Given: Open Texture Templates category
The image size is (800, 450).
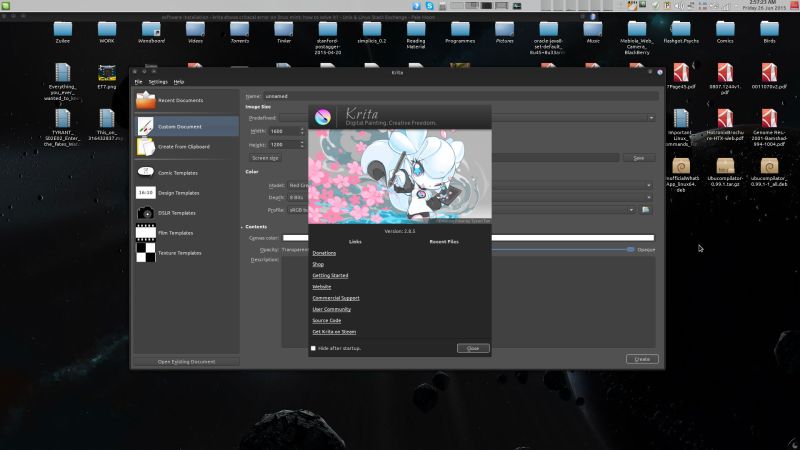Looking at the screenshot, I should tap(186, 253).
